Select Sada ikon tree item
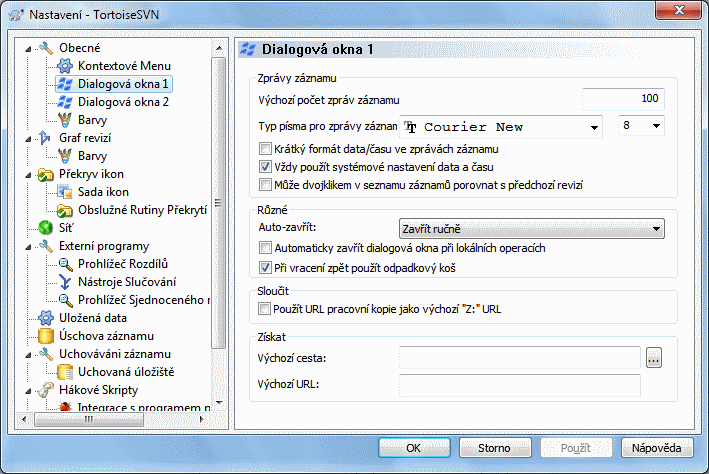Screen dimensions: 709x474 [104, 192]
